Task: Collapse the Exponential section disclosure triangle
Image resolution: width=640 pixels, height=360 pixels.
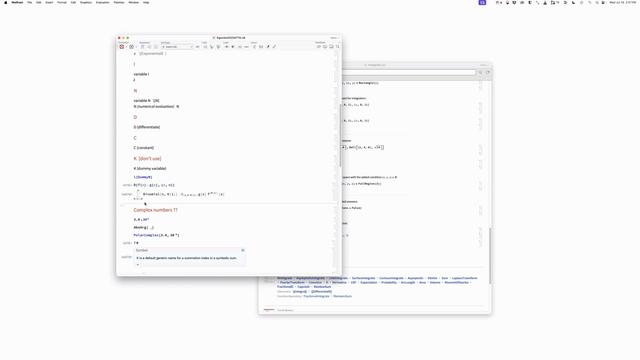Action: (x=135, y=53)
